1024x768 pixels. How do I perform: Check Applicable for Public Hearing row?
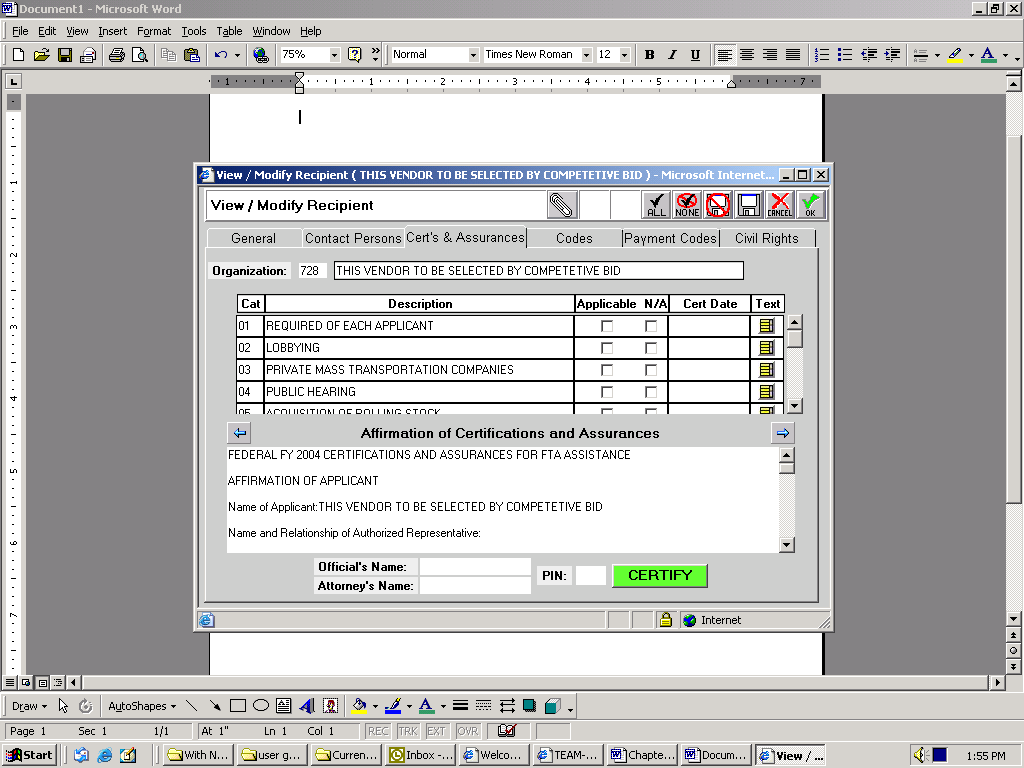point(607,392)
